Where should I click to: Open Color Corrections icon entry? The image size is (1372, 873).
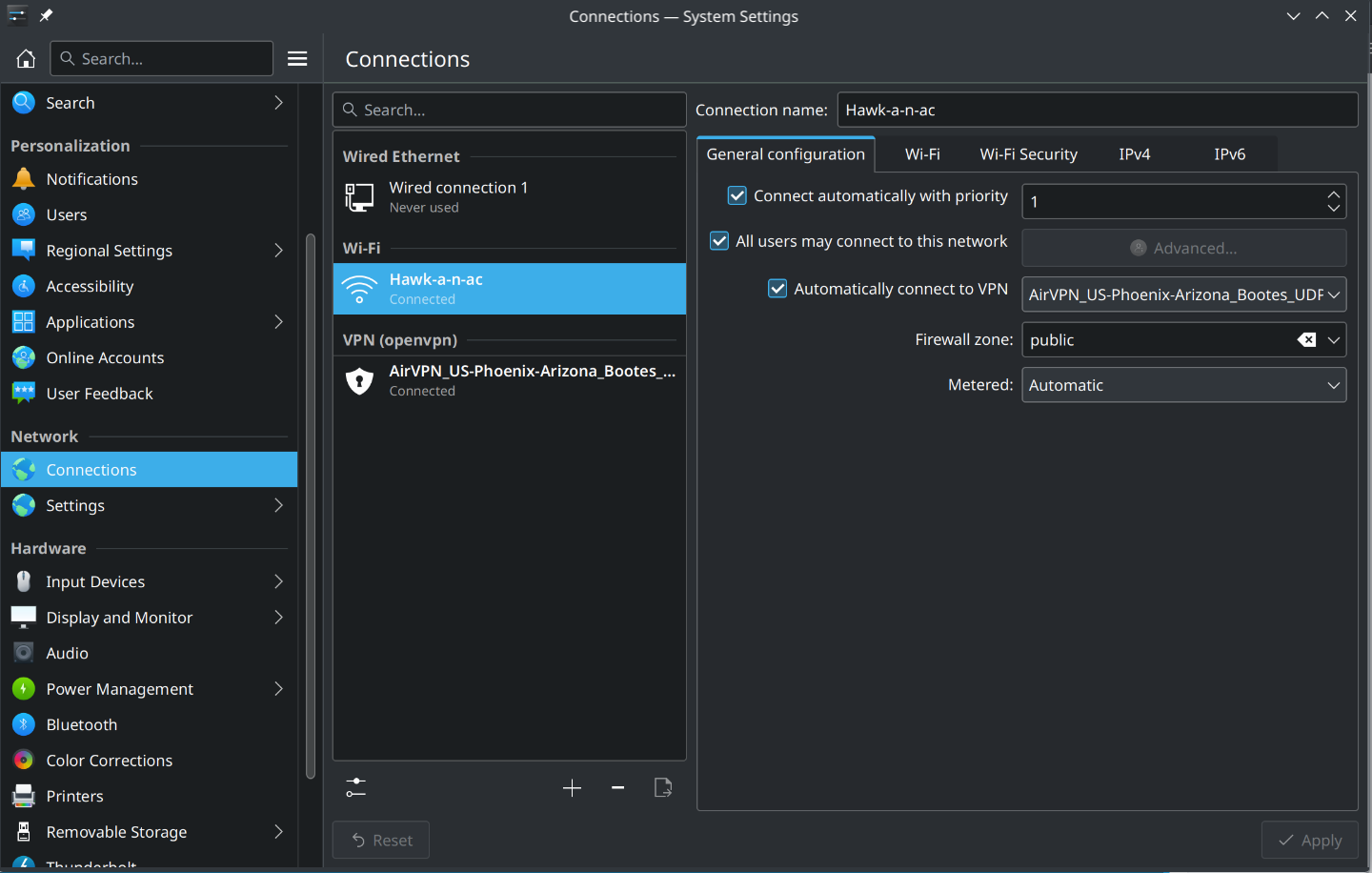pos(24,761)
